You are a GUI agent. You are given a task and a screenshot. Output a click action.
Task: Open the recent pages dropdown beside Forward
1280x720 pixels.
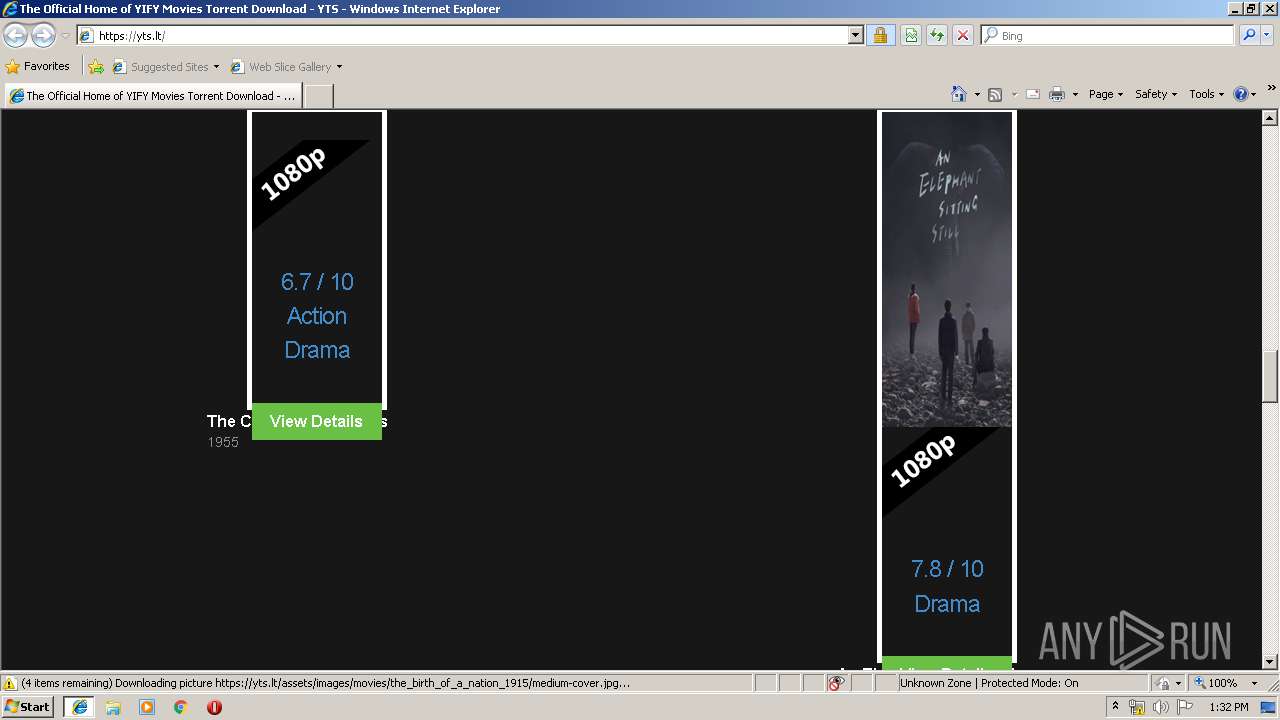65,36
